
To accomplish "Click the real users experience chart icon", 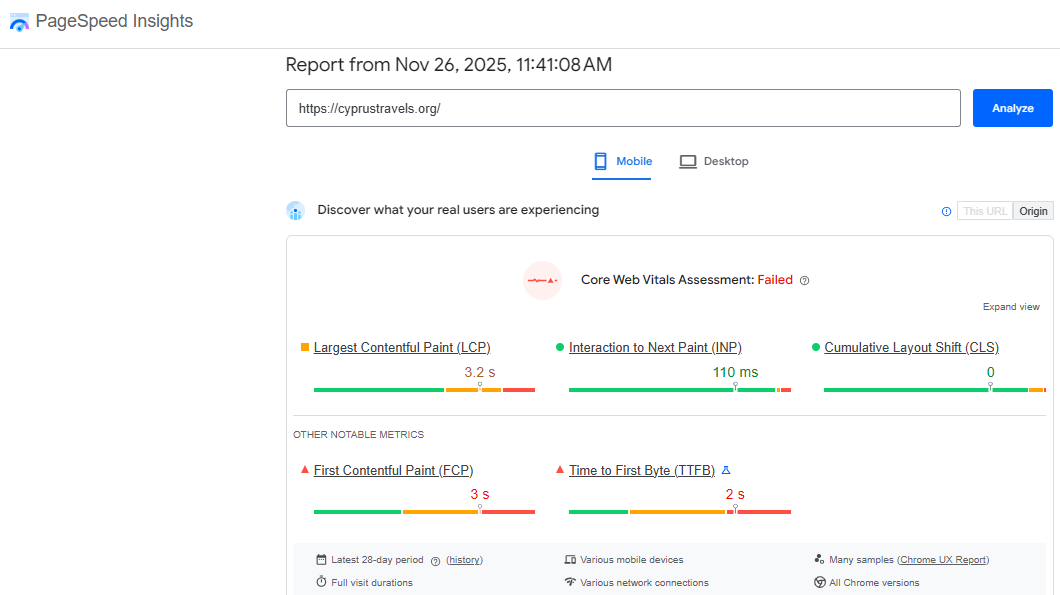I will (295, 211).
